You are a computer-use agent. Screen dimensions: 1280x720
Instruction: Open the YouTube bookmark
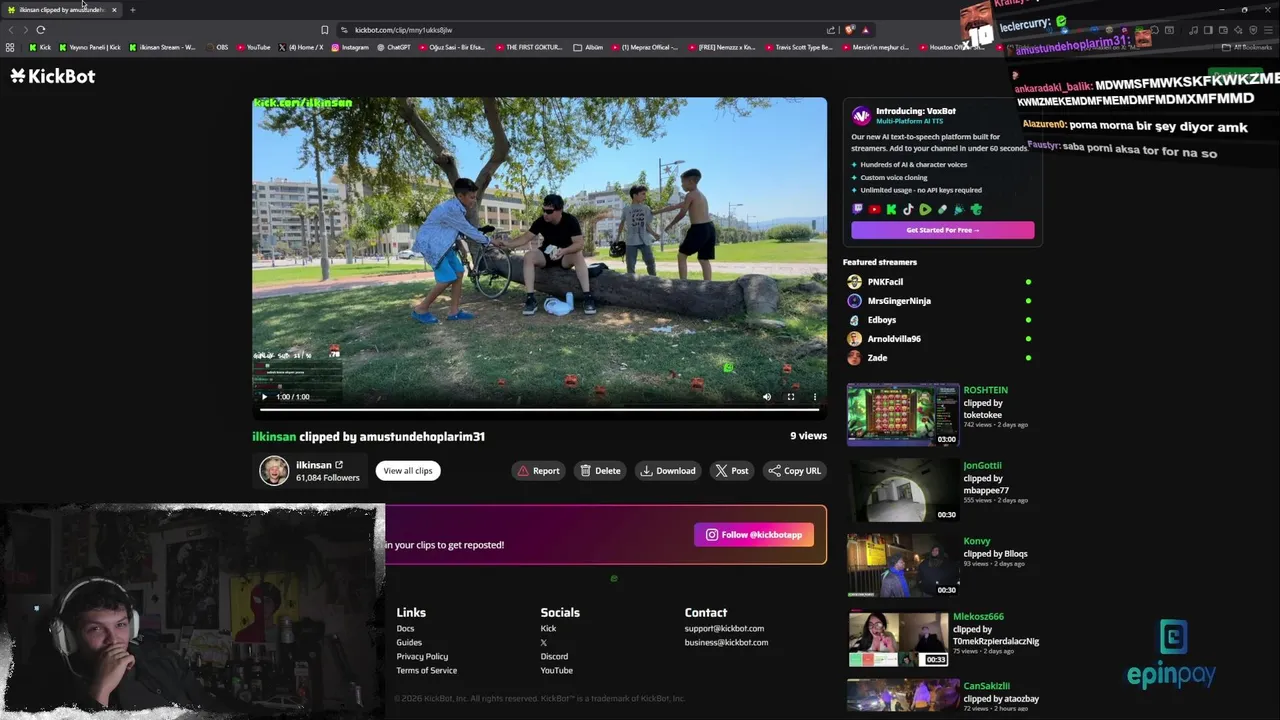(x=253, y=47)
